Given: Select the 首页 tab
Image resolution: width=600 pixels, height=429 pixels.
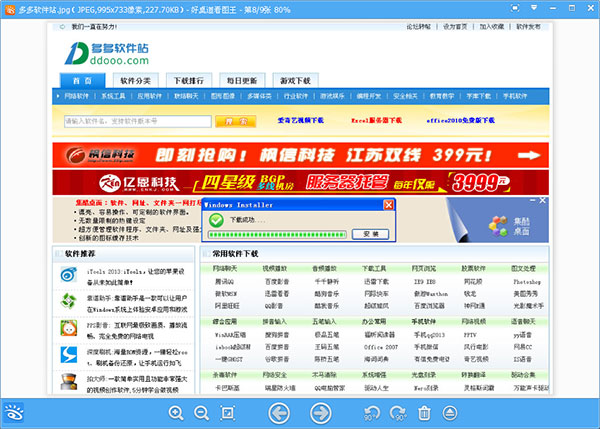Looking at the screenshot, I should (82, 81).
